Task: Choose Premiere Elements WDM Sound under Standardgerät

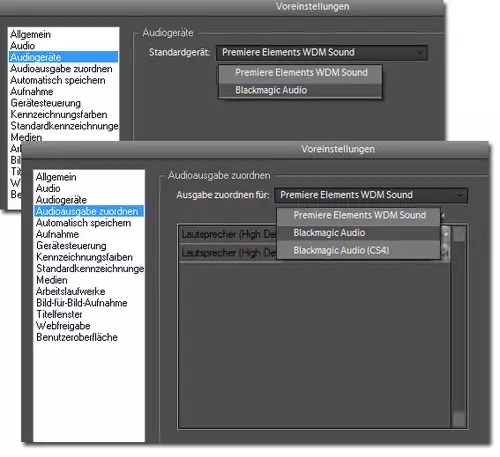Action: pyautogui.click(x=300, y=73)
